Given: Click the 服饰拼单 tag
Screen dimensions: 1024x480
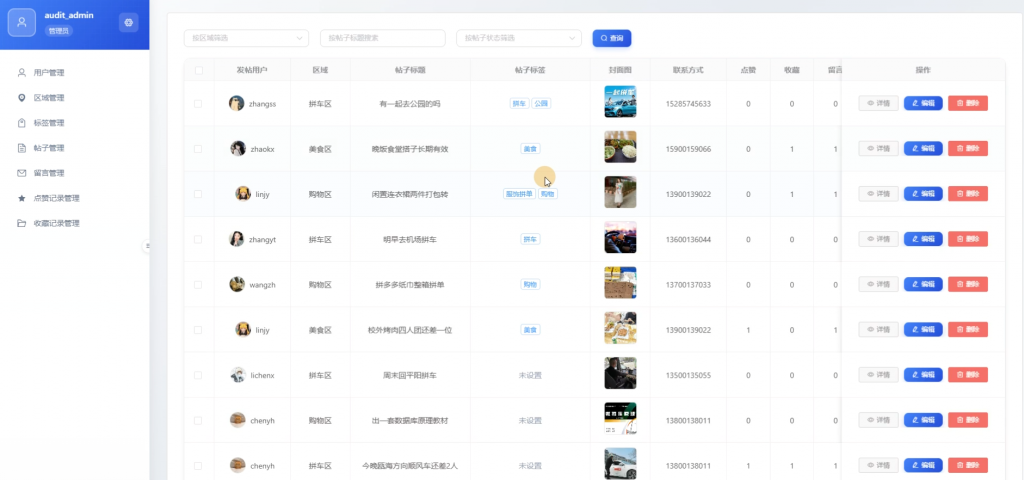Looking at the screenshot, I should [519, 194].
